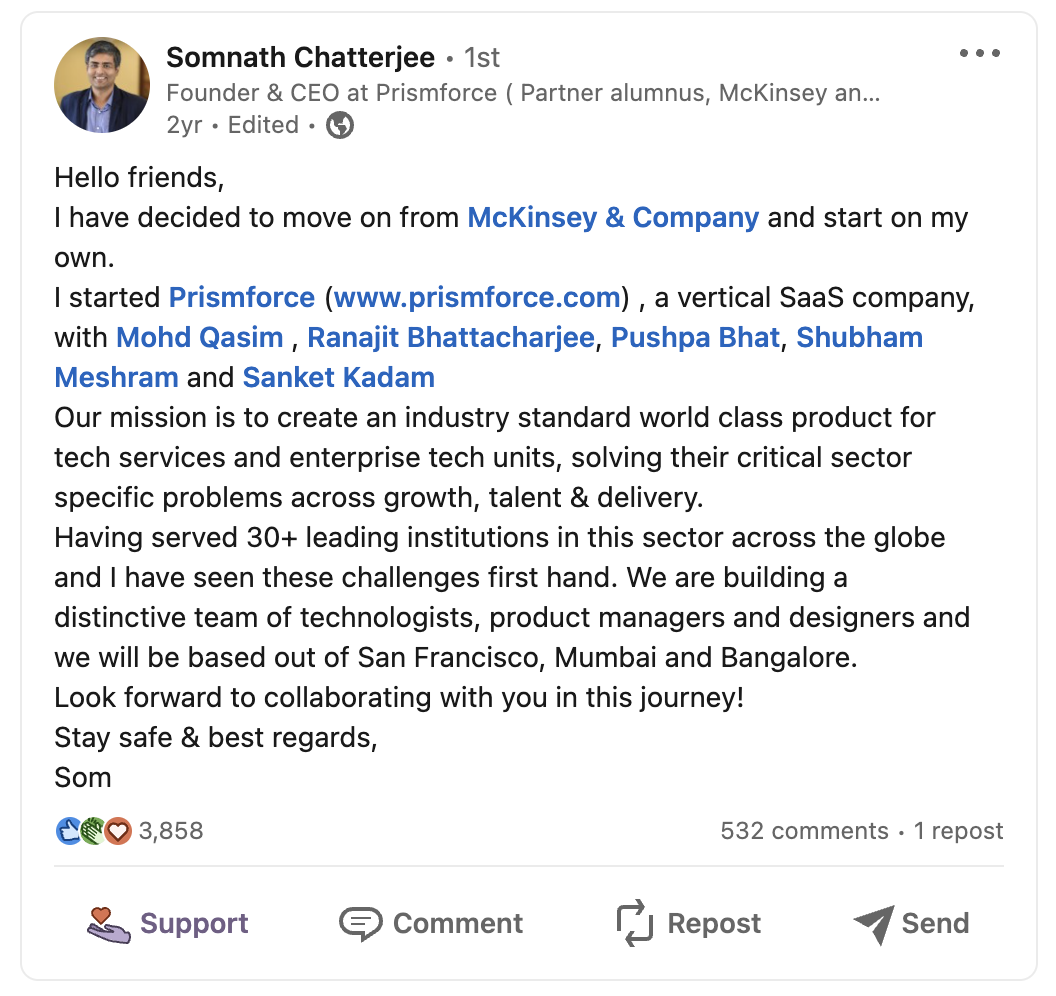Viewport: 1056px width, 996px height.
Task: View Mohd Qasim's profile
Action: pos(199,337)
